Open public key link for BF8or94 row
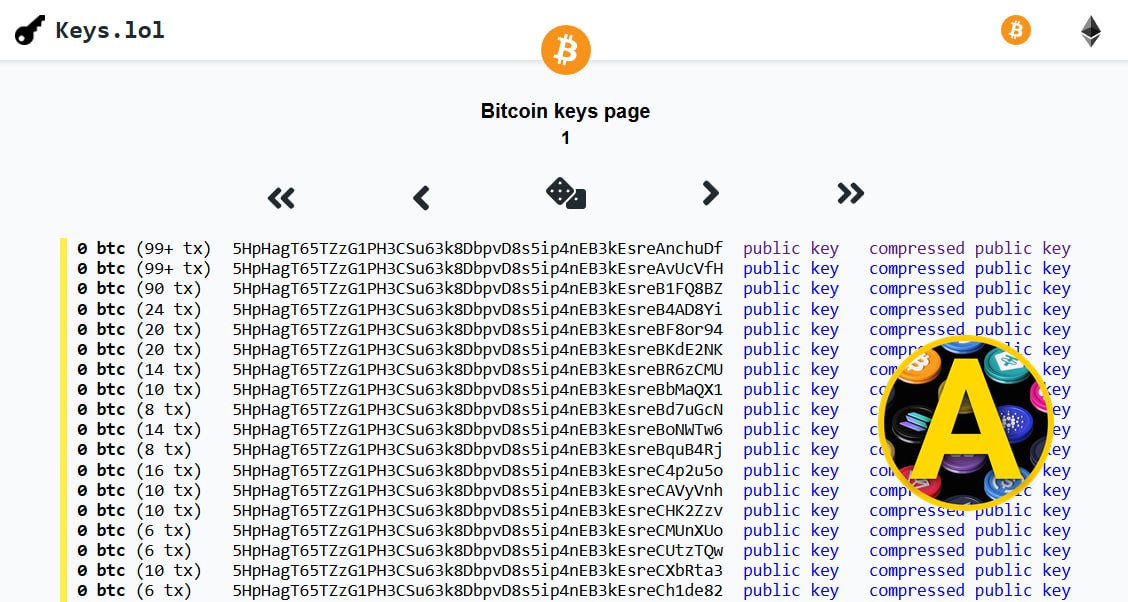The image size is (1128, 602). pyautogui.click(x=791, y=329)
